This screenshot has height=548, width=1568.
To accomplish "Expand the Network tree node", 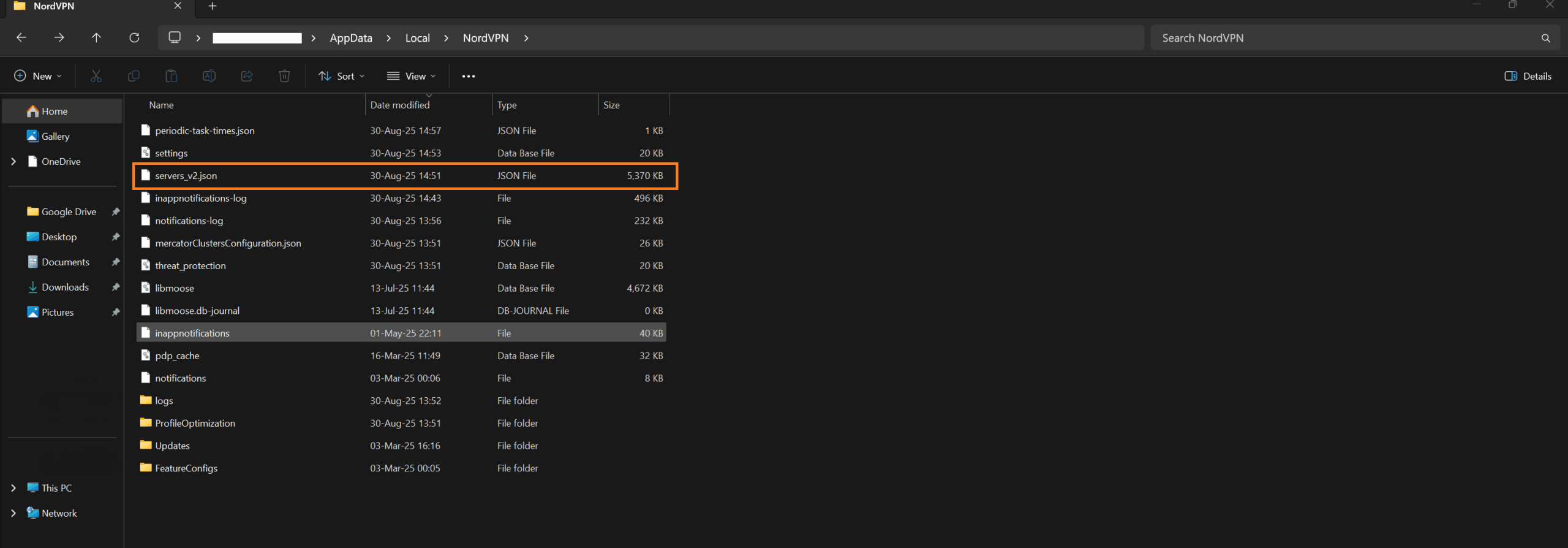I will click(x=13, y=513).
